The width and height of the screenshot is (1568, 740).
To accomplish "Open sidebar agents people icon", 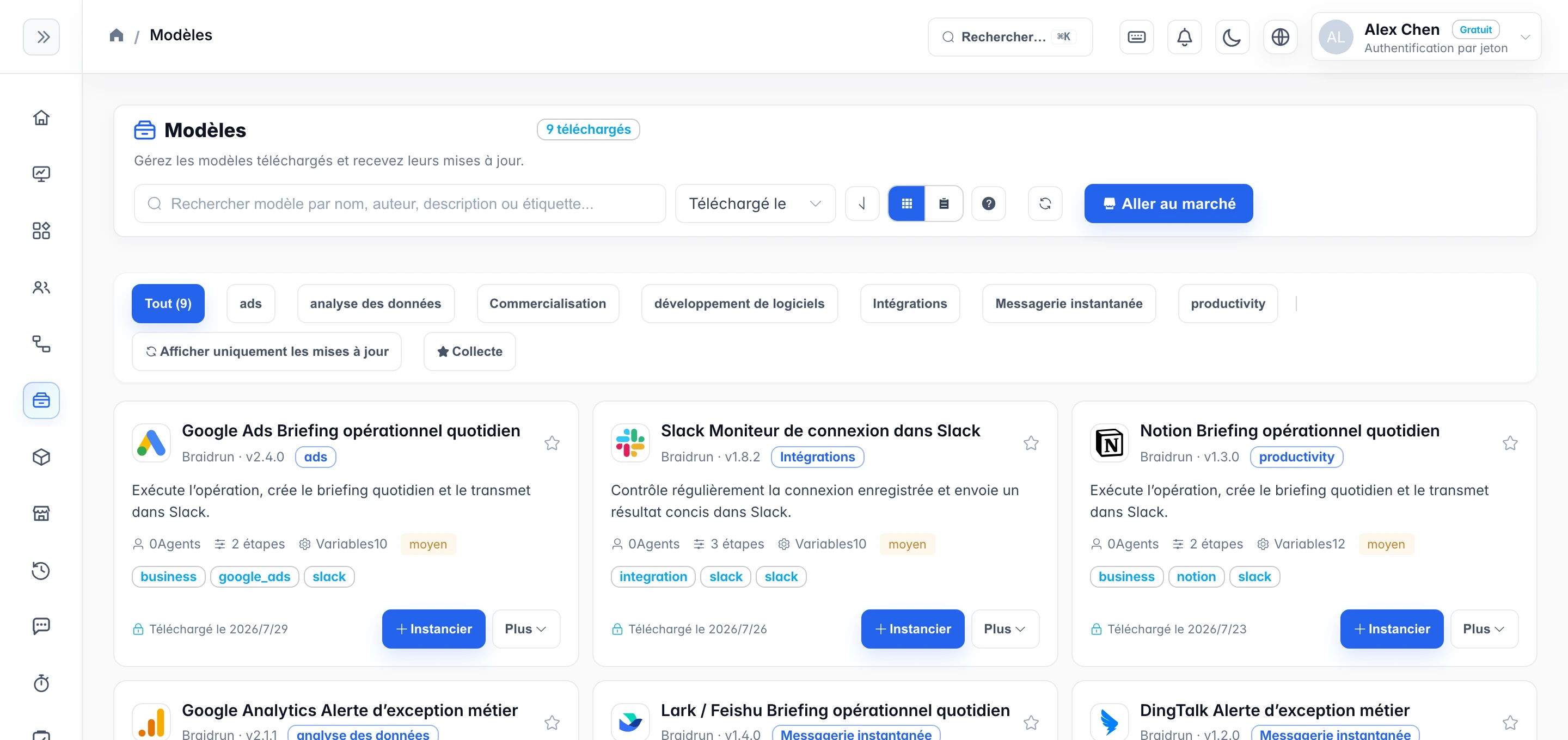I will 41,287.
